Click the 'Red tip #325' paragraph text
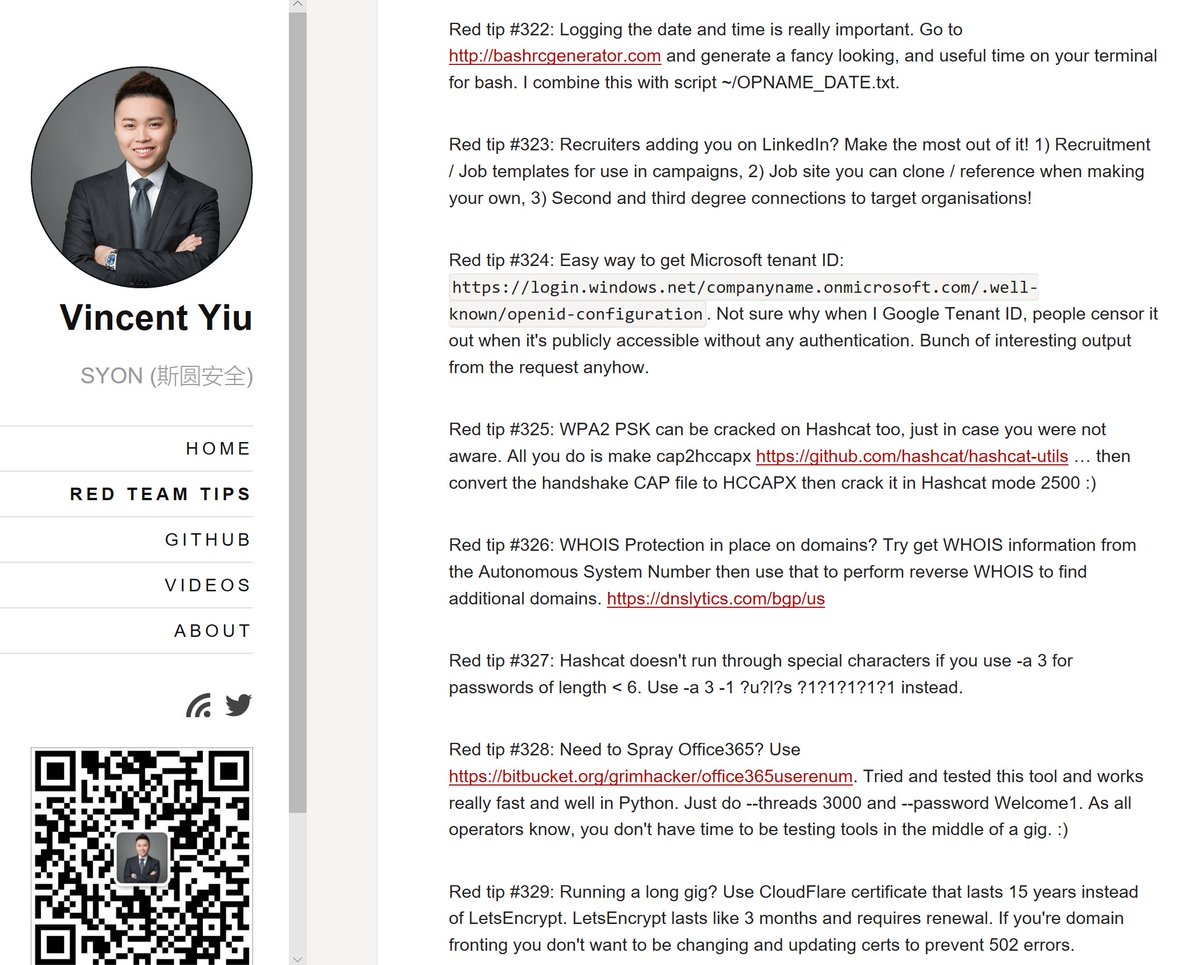 coord(790,456)
